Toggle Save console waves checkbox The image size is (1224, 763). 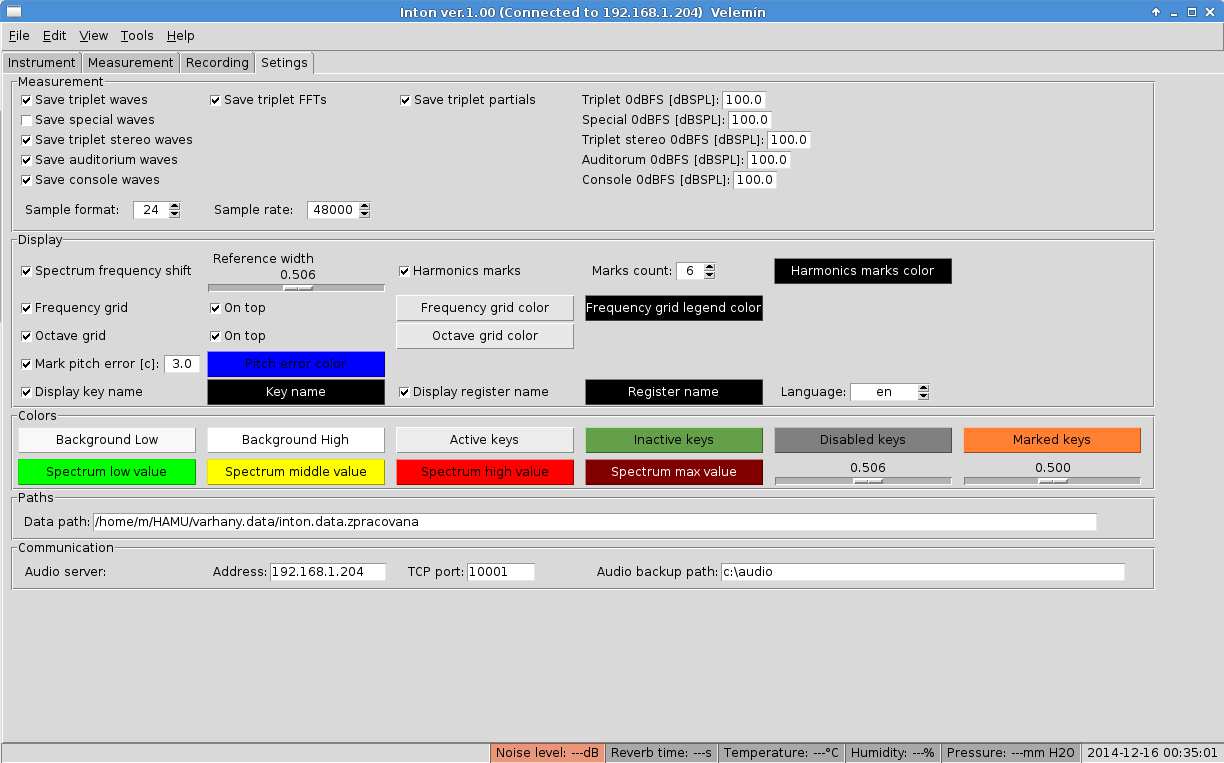coord(26,180)
